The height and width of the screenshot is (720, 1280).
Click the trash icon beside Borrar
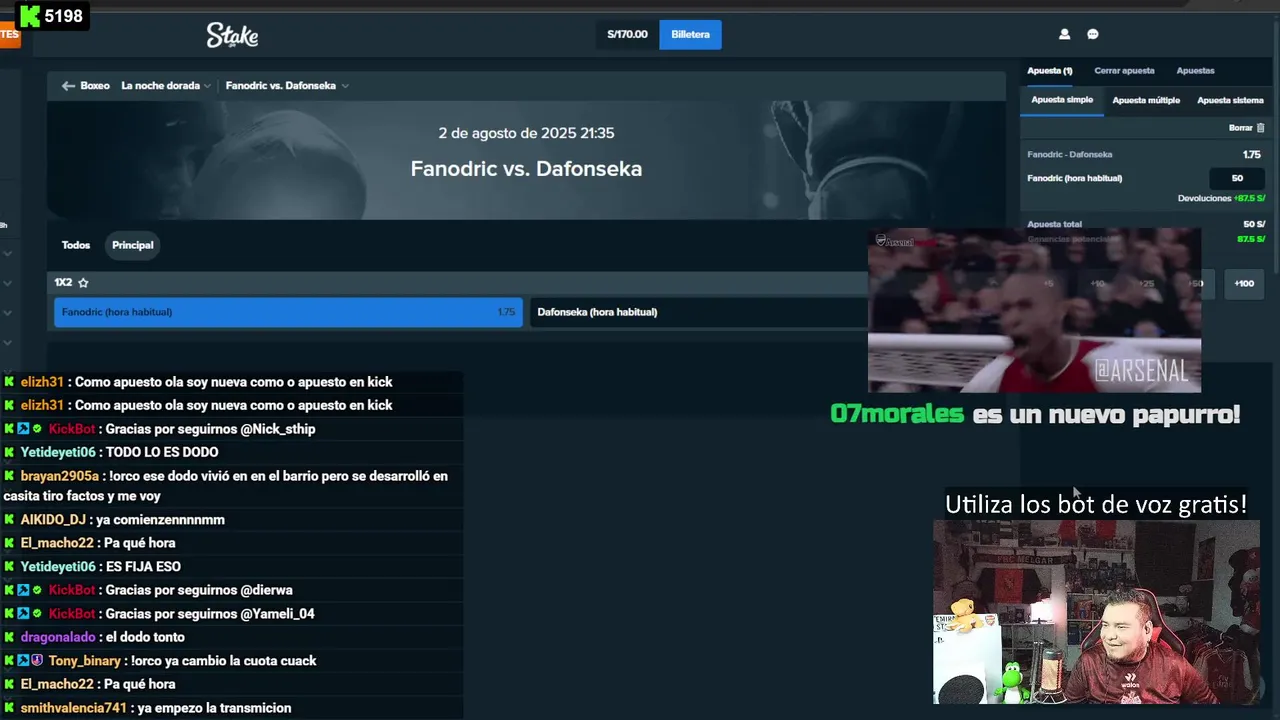point(1260,128)
